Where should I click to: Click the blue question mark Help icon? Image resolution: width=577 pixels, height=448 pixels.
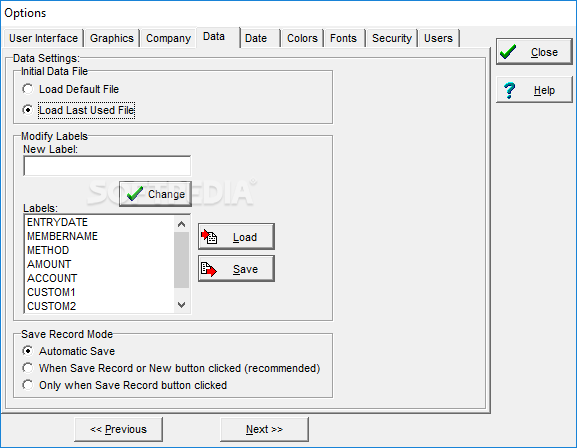(x=510, y=90)
